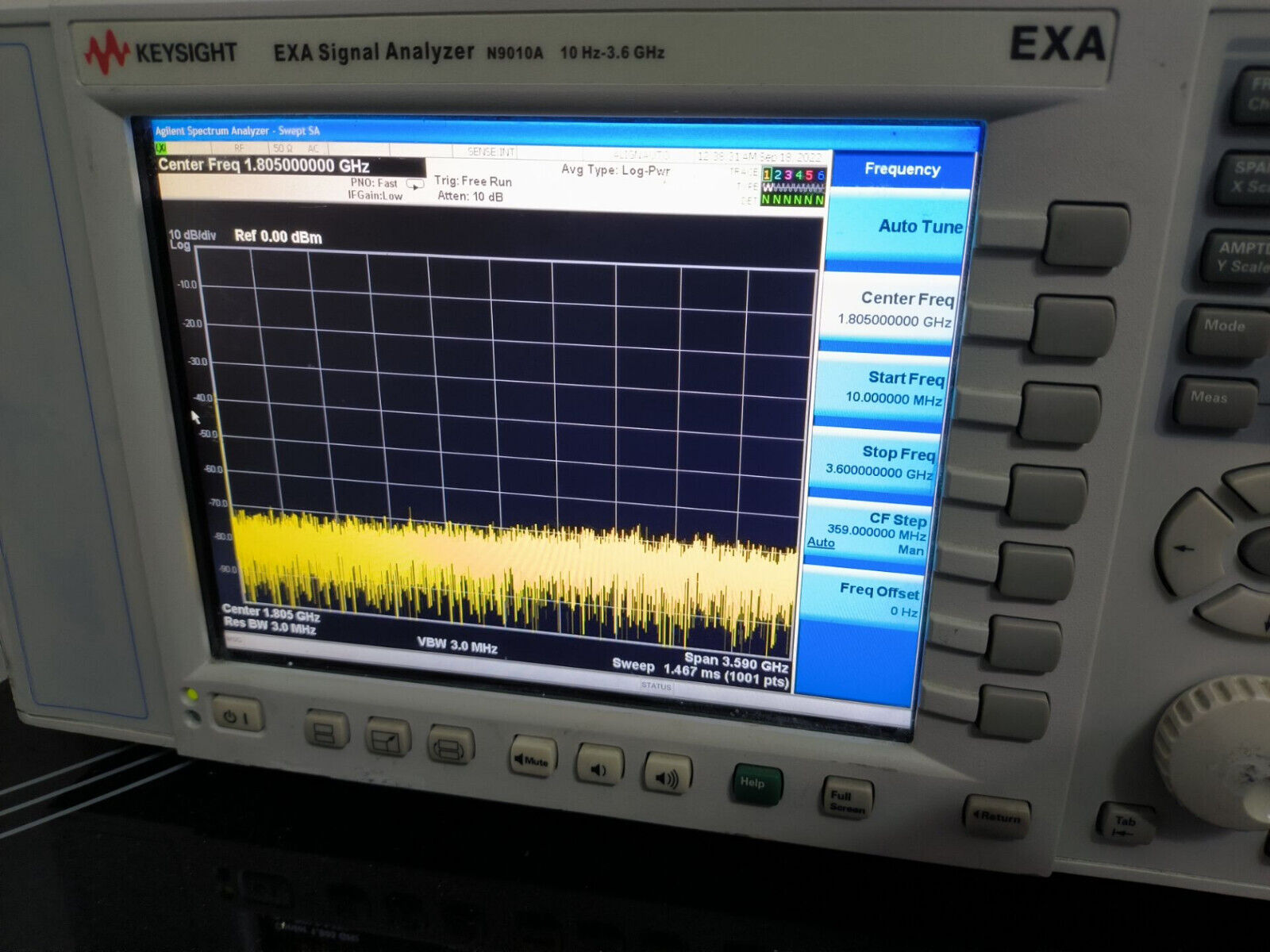Select trace number 1 indicator
This screenshot has height=952, width=1270.
(x=767, y=175)
